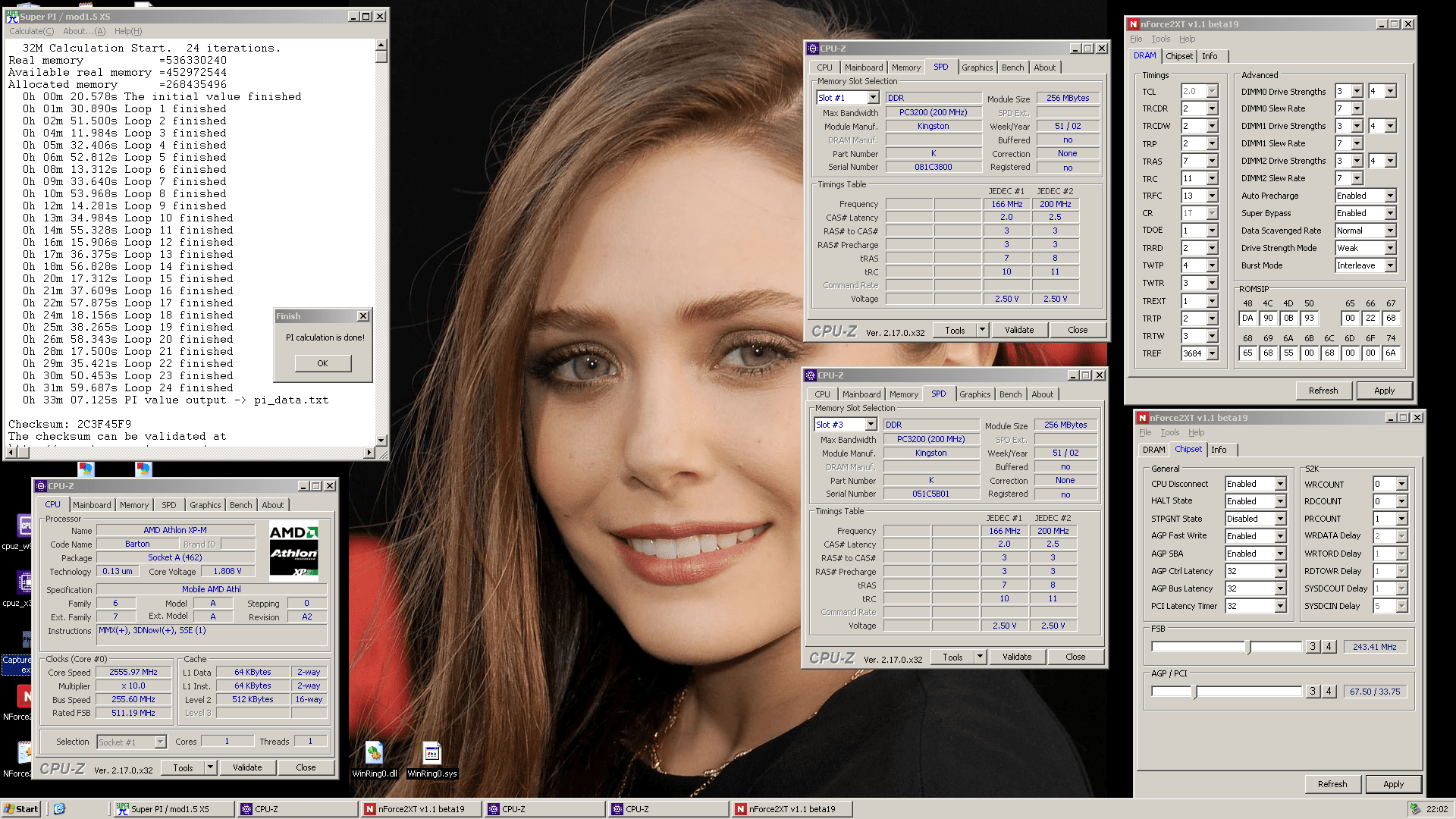Open the Calculate menu in Super PI
The height and width of the screenshot is (819, 1456).
(x=31, y=31)
